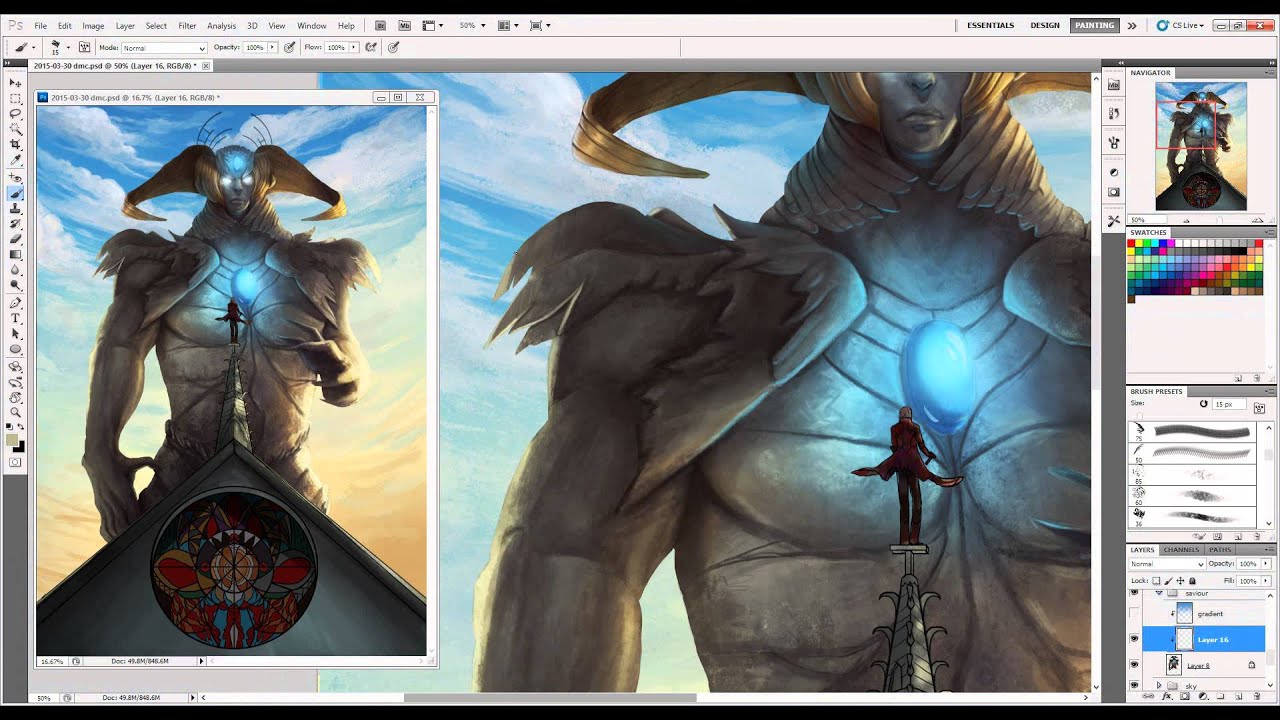Select the Quick Selection tool

(x=15, y=129)
